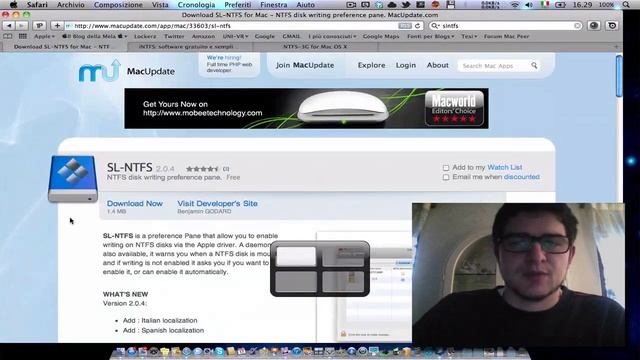This screenshot has height=360, width=640.
Task: Click the About navigation link
Action: coord(438,65)
